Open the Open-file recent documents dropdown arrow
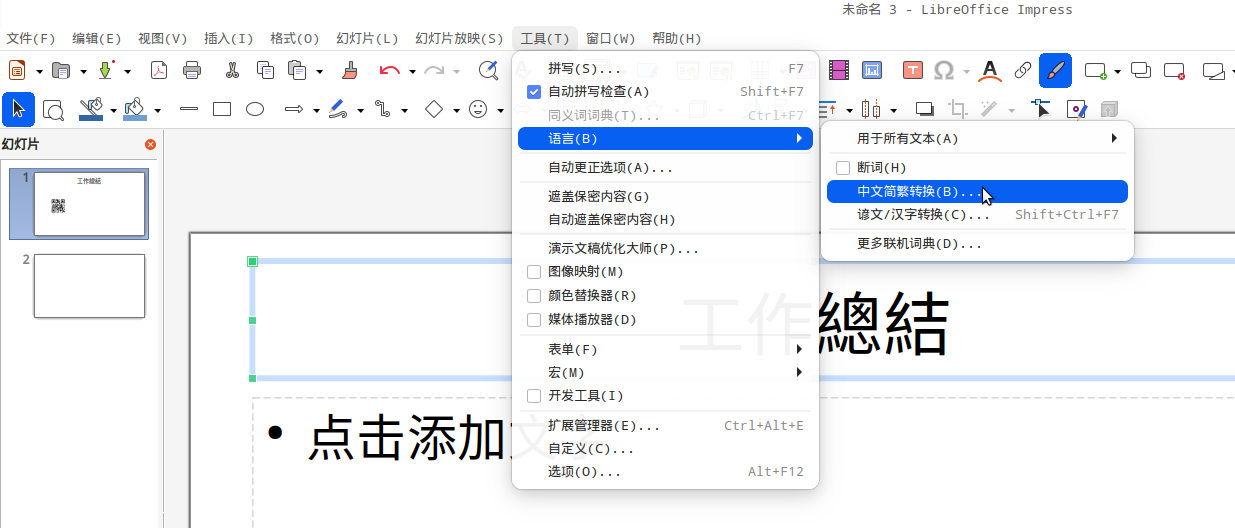The width and height of the screenshot is (1235, 528). coord(83,71)
